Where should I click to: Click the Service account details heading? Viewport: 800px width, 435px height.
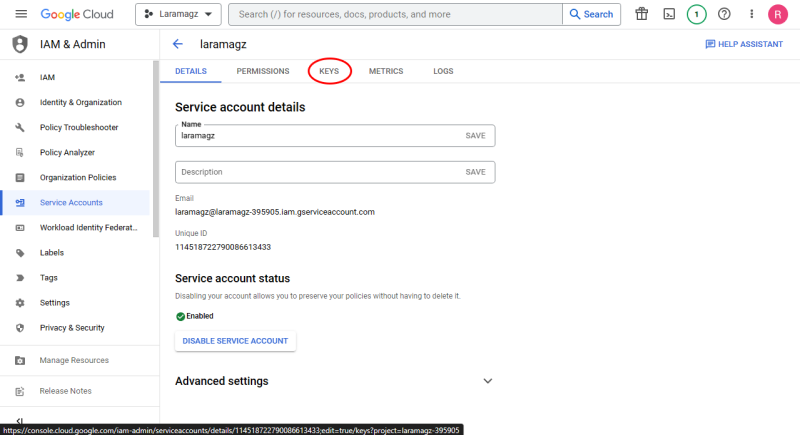[x=240, y=107]
